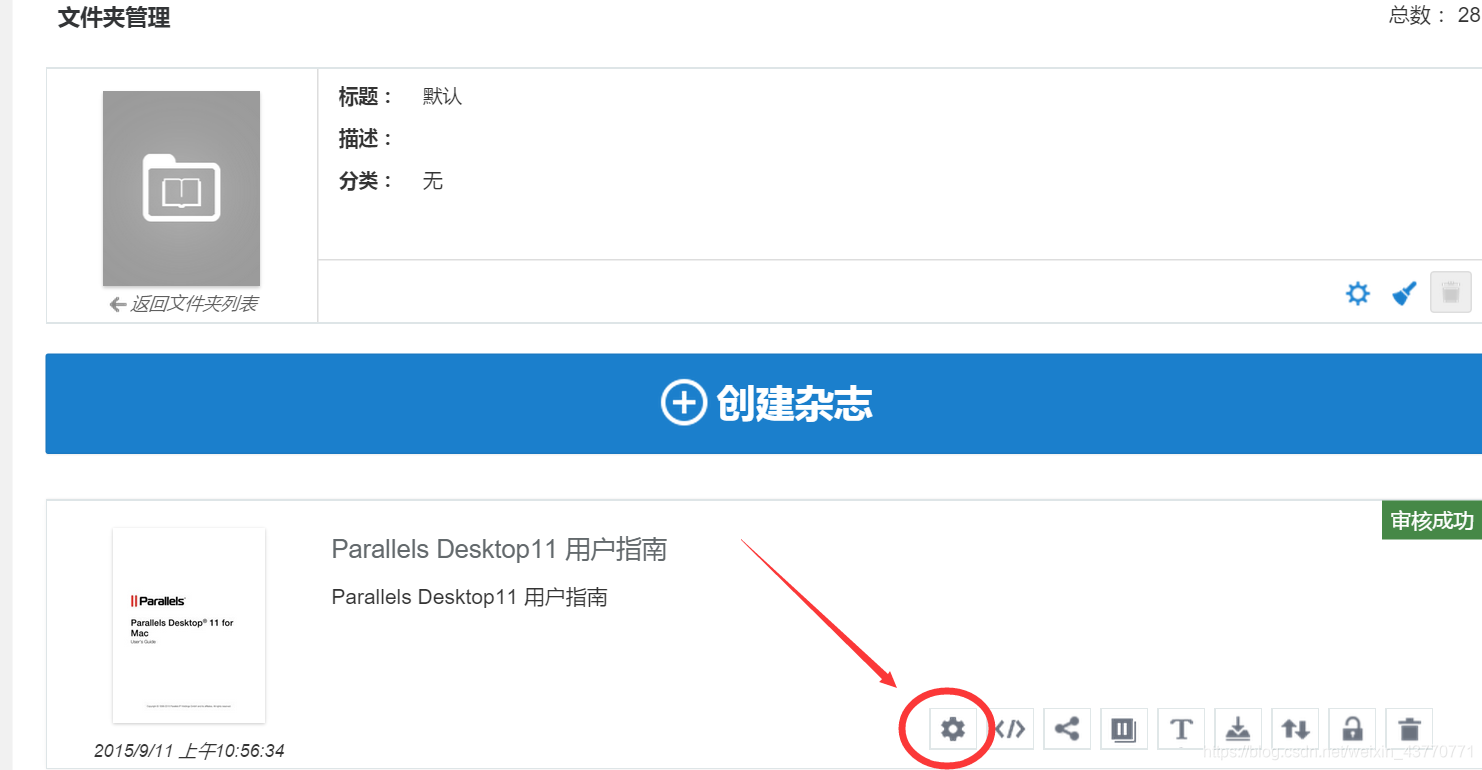Click the 创建杂志 create magazine button
The image size is (1482, 770).
(x=764, y=403)
